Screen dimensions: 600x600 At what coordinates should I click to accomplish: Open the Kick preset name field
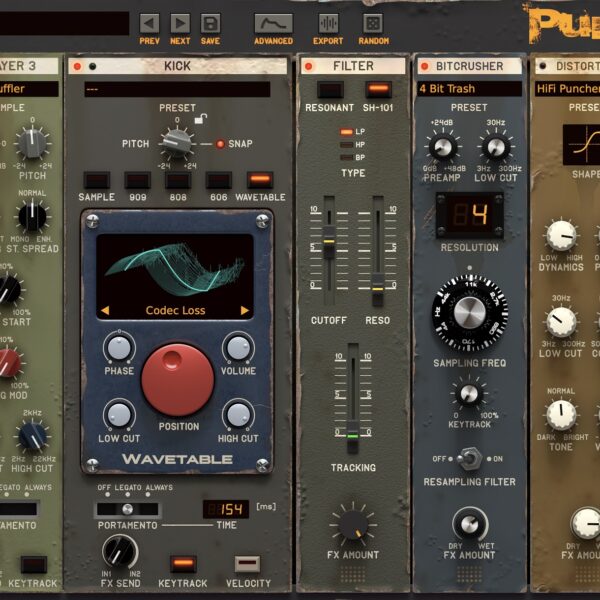coord(177,90)
